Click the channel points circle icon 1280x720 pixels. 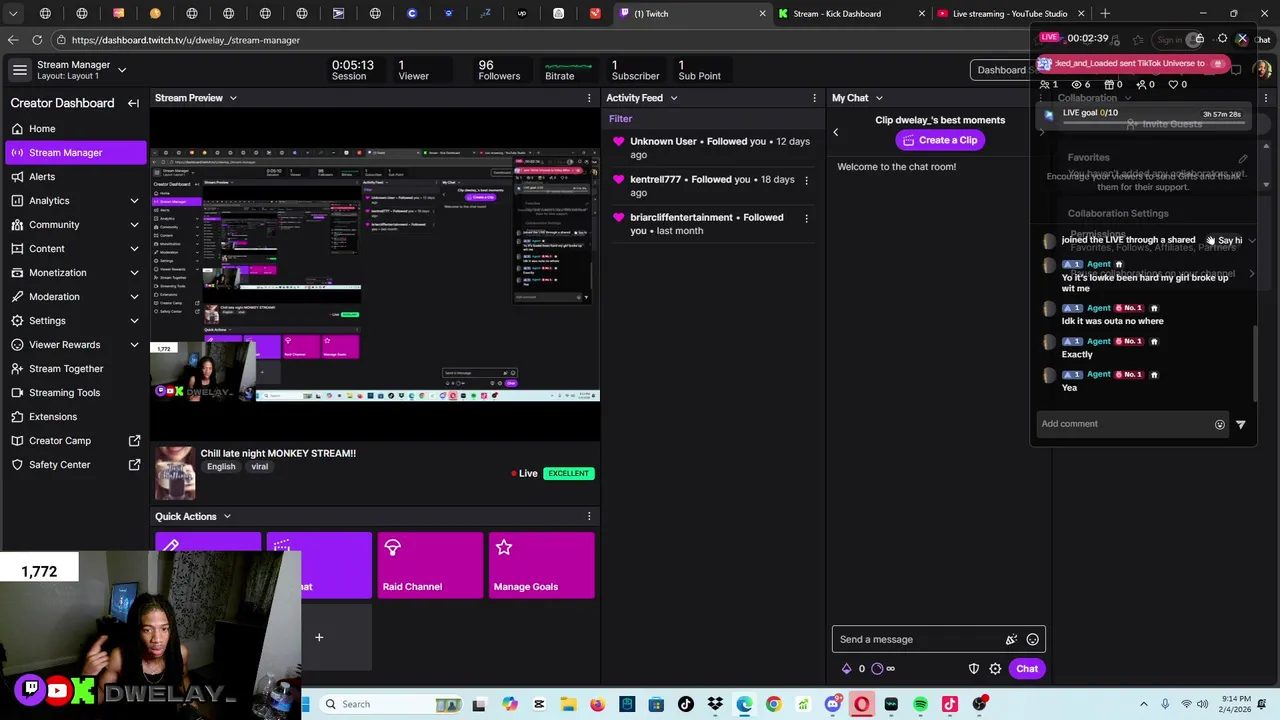(x=877, y=669)
